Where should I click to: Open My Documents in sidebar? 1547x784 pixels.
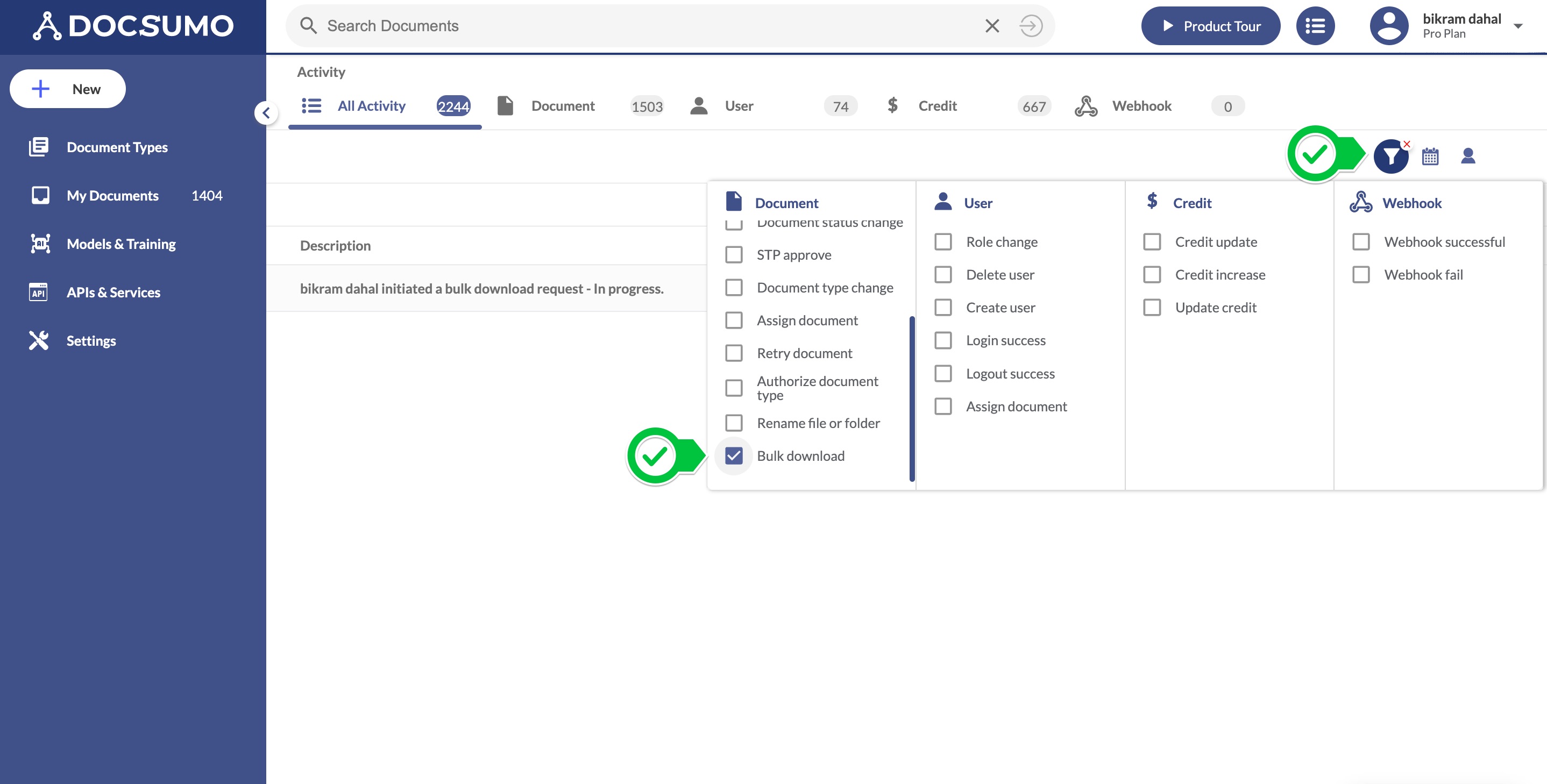(112, 196)
